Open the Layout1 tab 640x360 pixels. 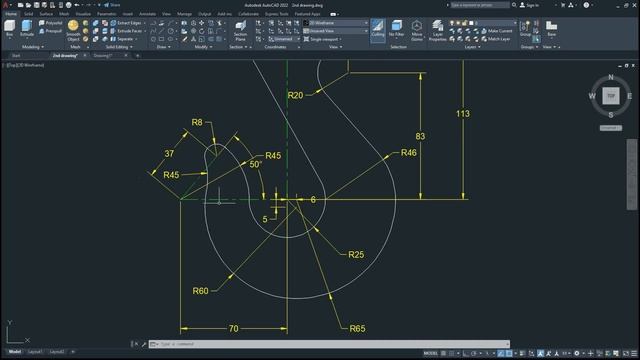(35, 351)
